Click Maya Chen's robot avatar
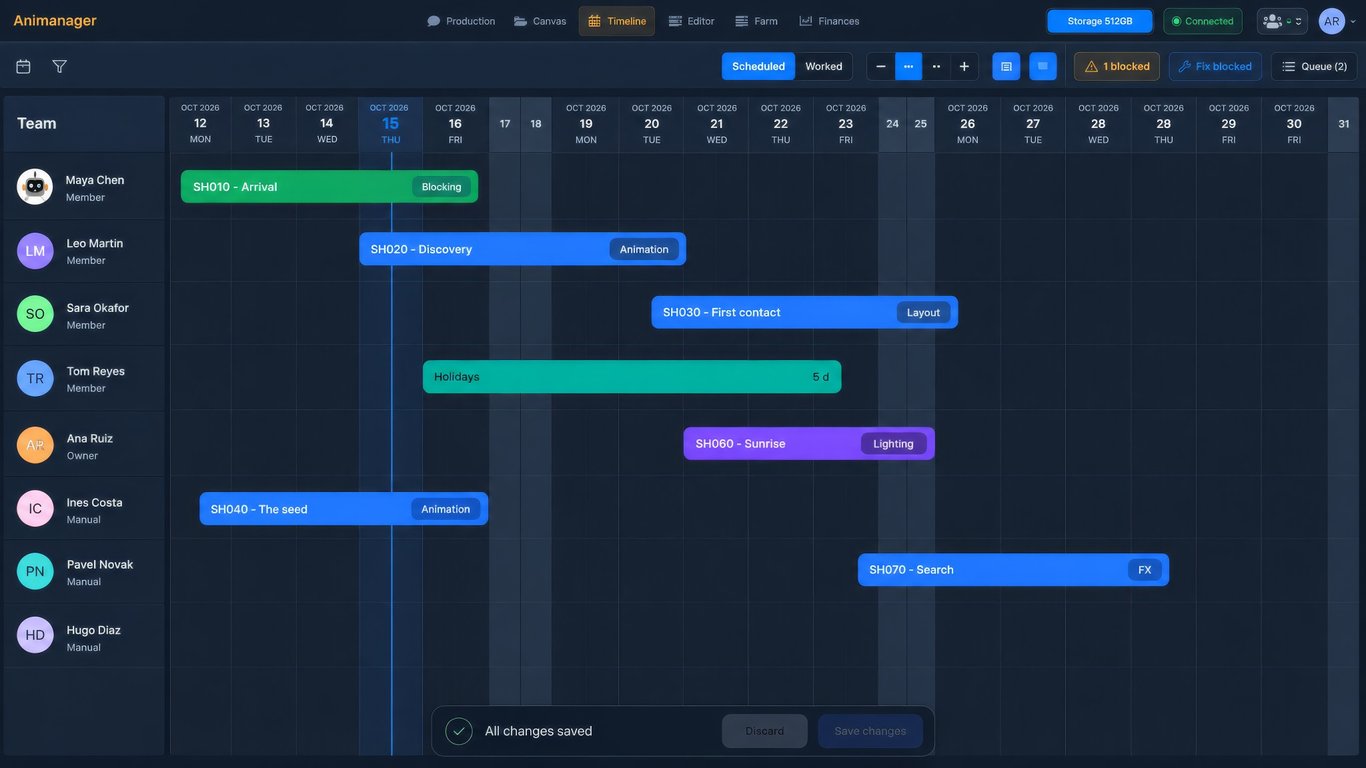 [x=35, y=187]
